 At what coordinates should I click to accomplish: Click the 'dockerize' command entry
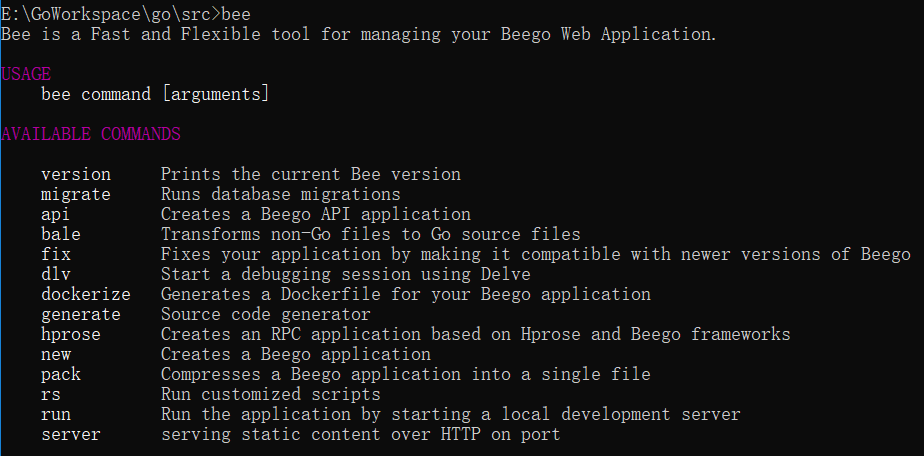point(86,294)
